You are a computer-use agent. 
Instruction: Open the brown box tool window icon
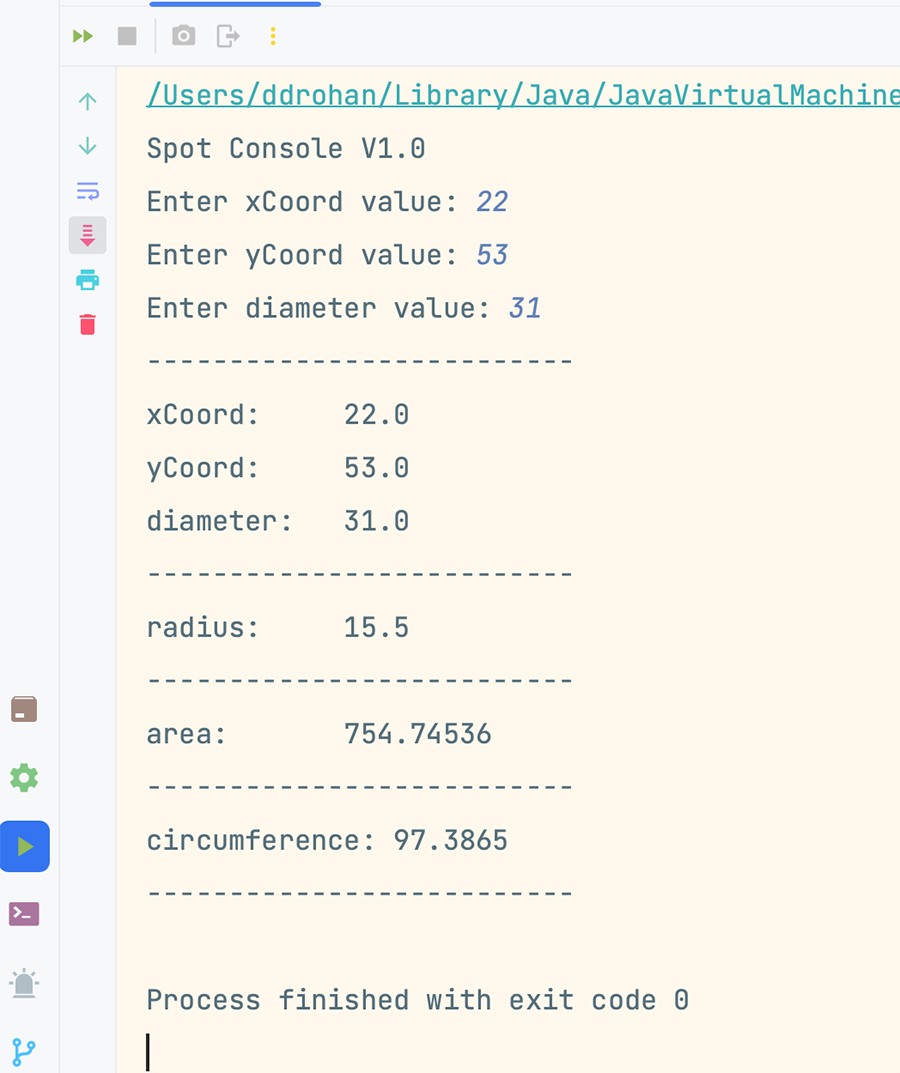[x=24, y=709]
